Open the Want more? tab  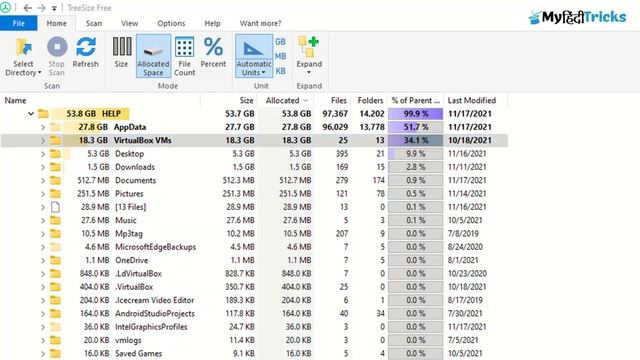(x=260, y=23)
